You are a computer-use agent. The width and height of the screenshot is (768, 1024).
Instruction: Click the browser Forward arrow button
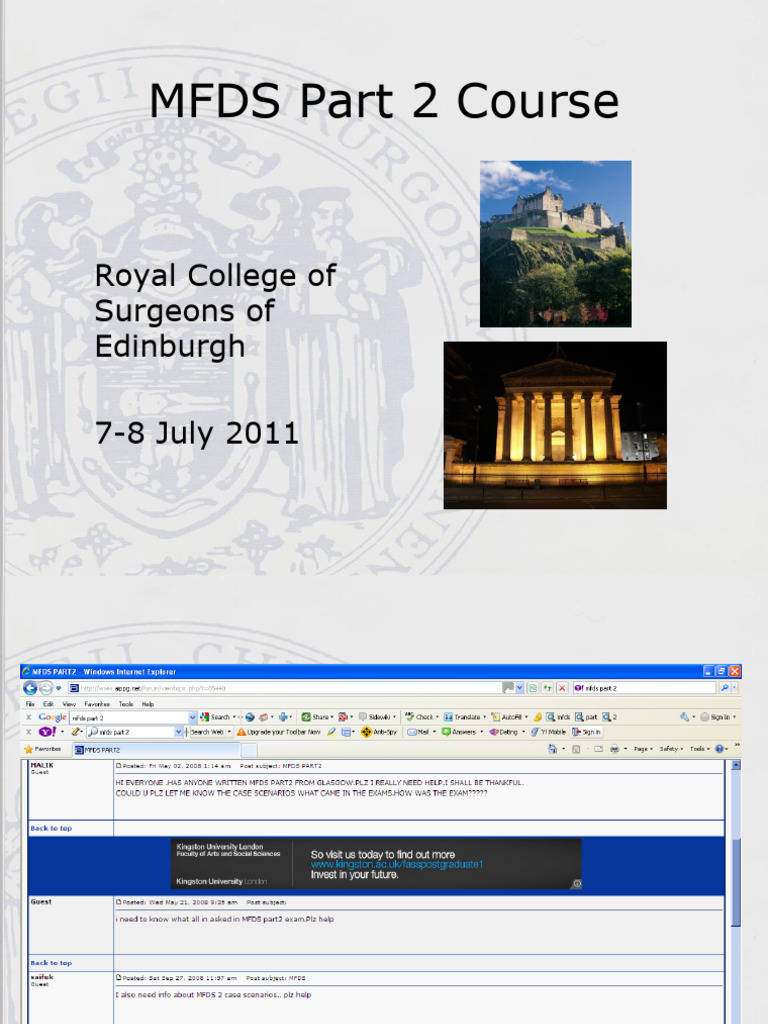point(46,688)
